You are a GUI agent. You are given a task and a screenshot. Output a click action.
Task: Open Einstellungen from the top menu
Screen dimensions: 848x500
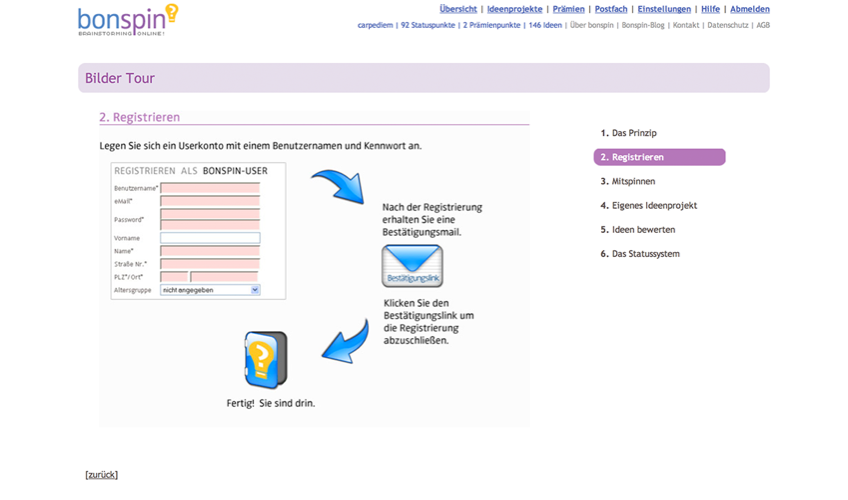664,9
